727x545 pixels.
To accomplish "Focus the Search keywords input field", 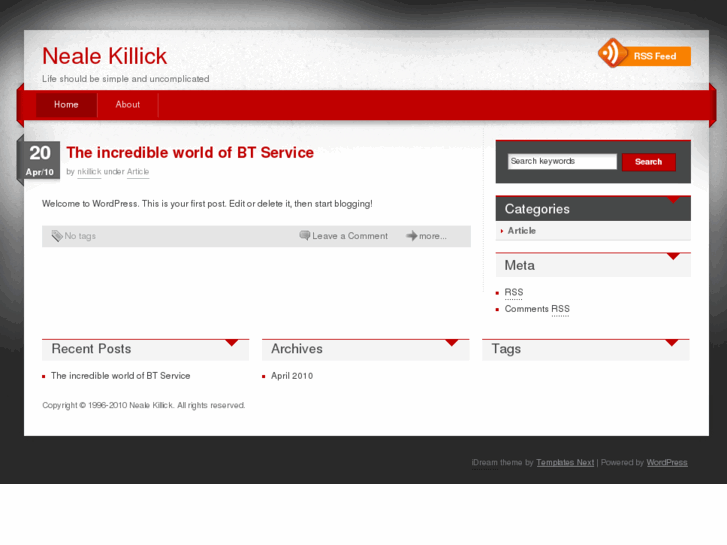I will click(x=562, y=161).
